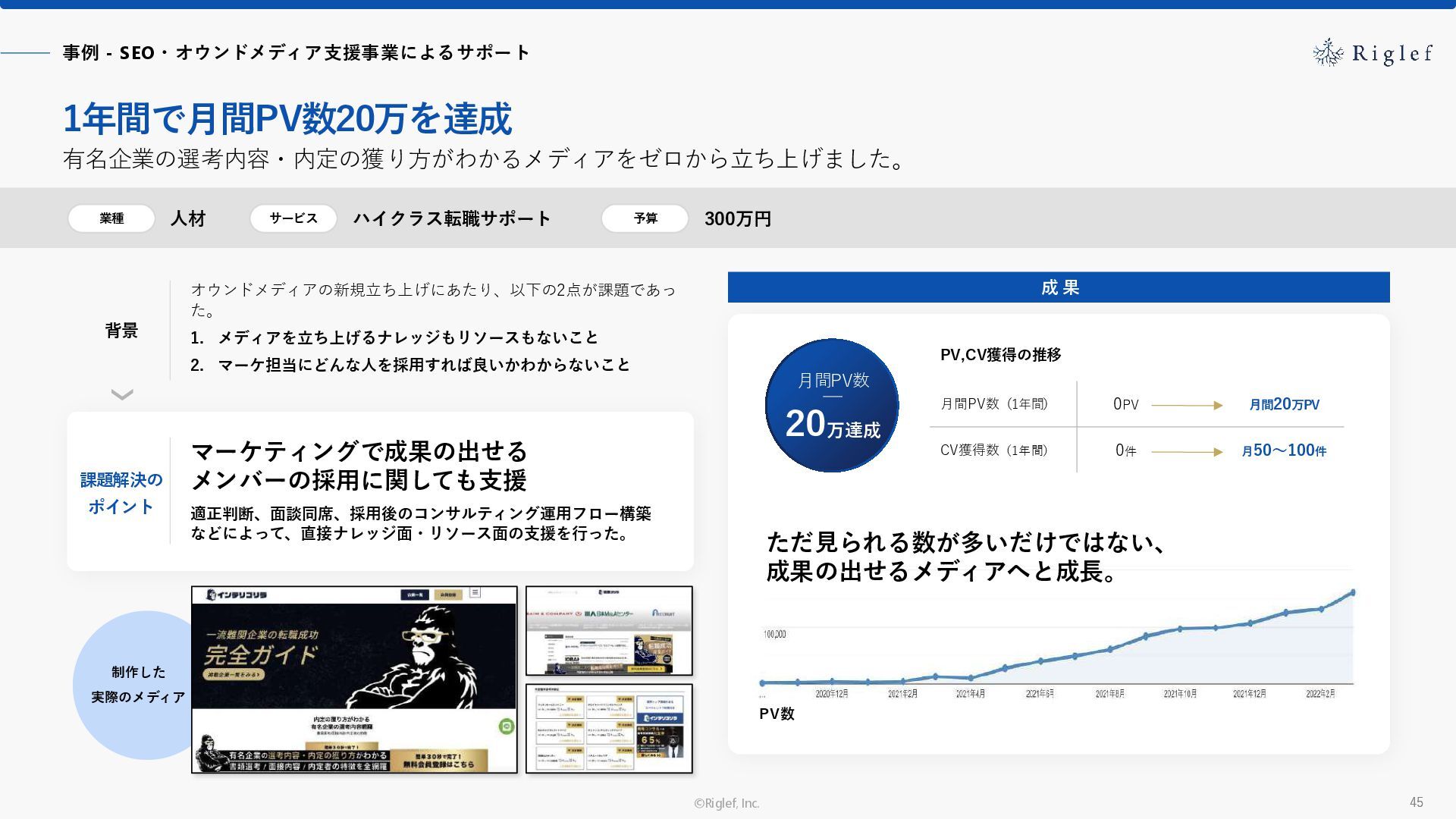Image resolution: width=1456 pixels, height=819 pixels.
Task: Open the lower right small media screenshot
Action: 609,729
